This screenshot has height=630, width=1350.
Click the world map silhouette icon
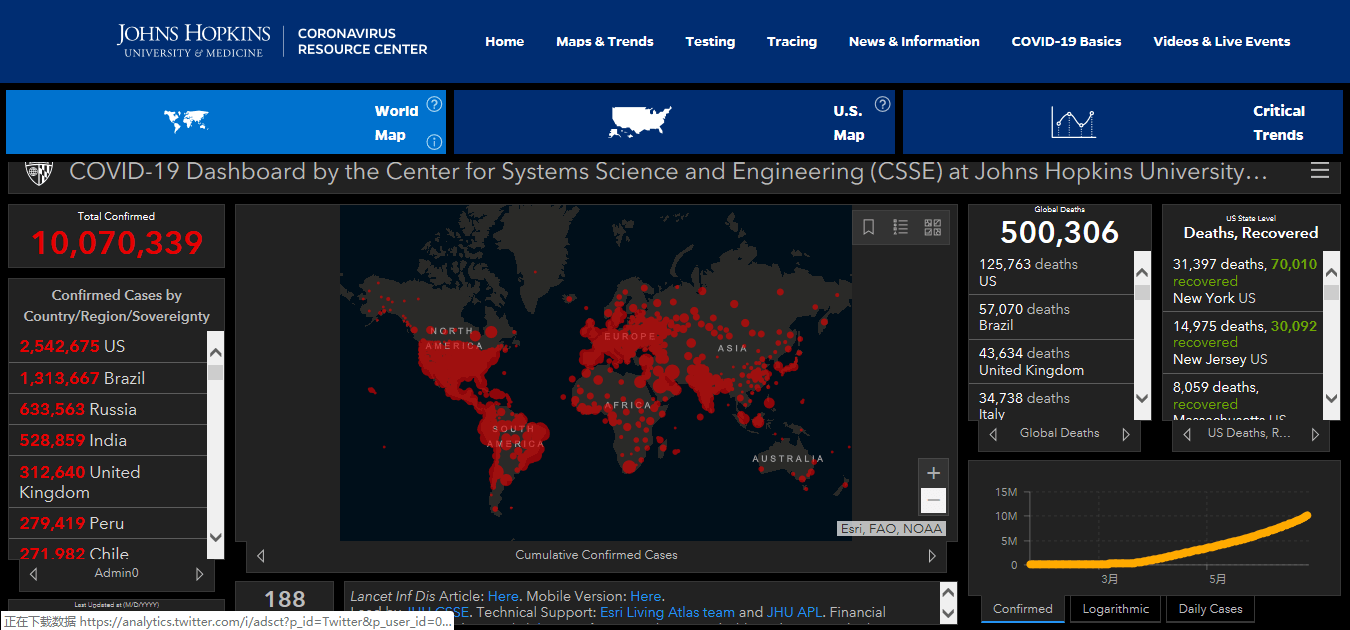click(186, 122)
